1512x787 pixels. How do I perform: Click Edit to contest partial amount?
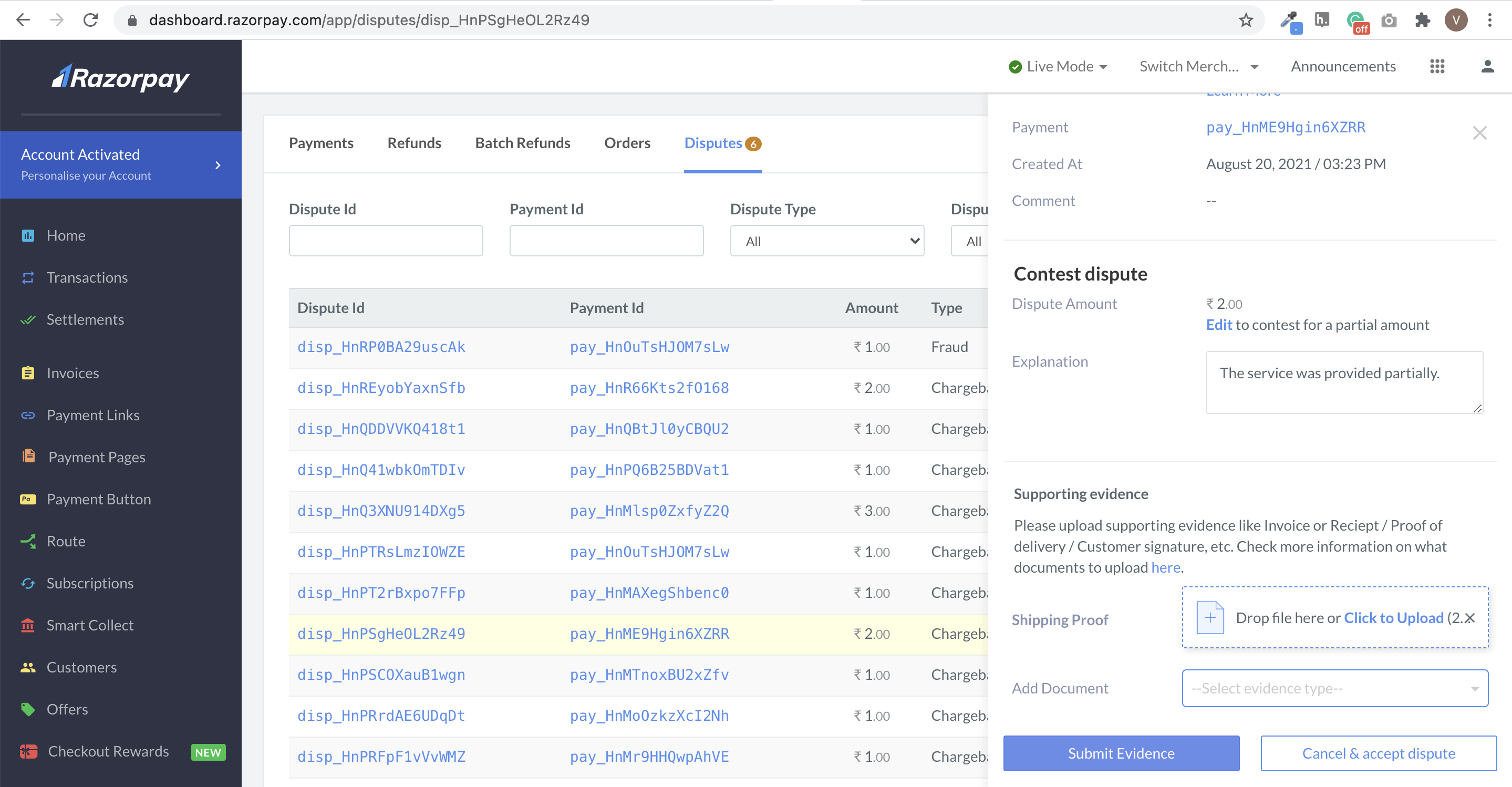pos(1218,325)
